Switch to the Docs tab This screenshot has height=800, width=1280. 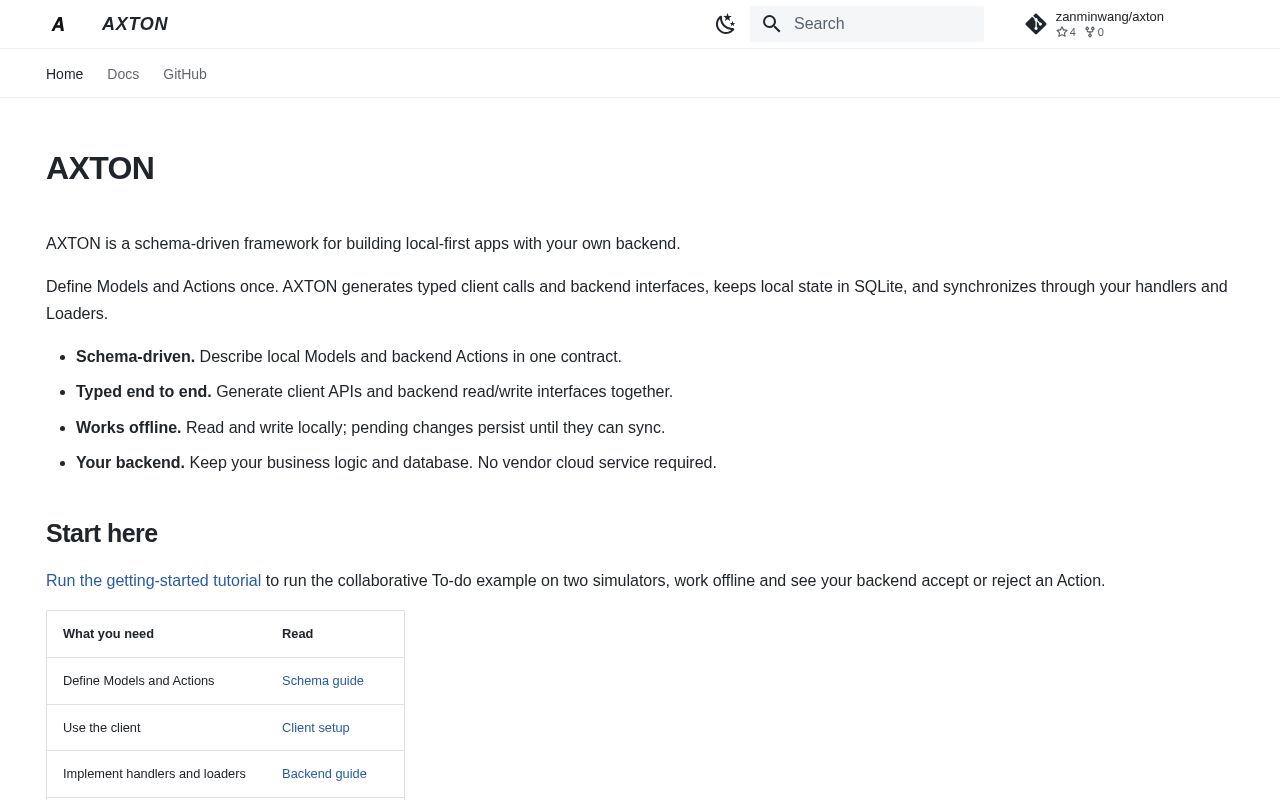point(123,74)
